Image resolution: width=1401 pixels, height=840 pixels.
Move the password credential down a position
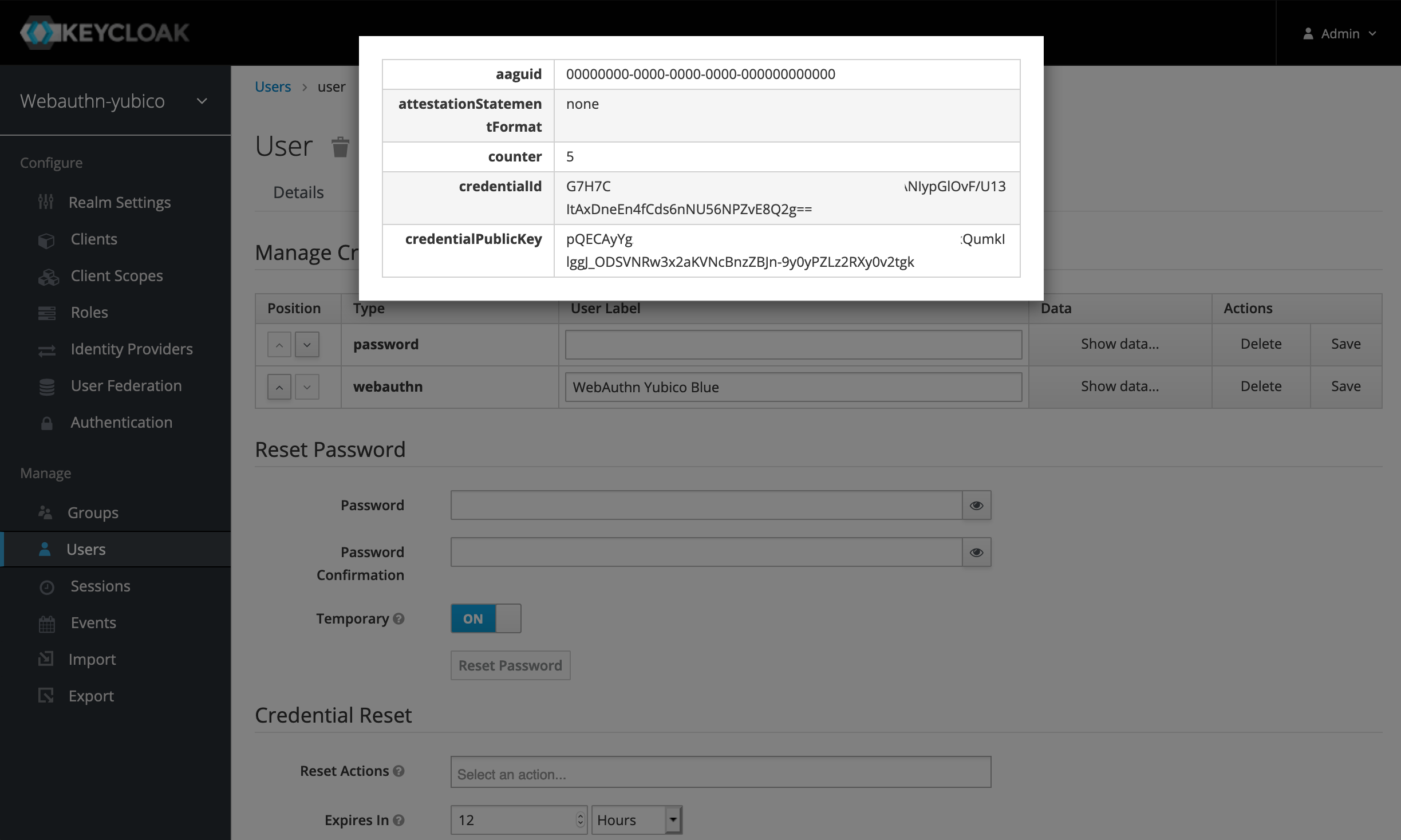(x=307, y=344)
